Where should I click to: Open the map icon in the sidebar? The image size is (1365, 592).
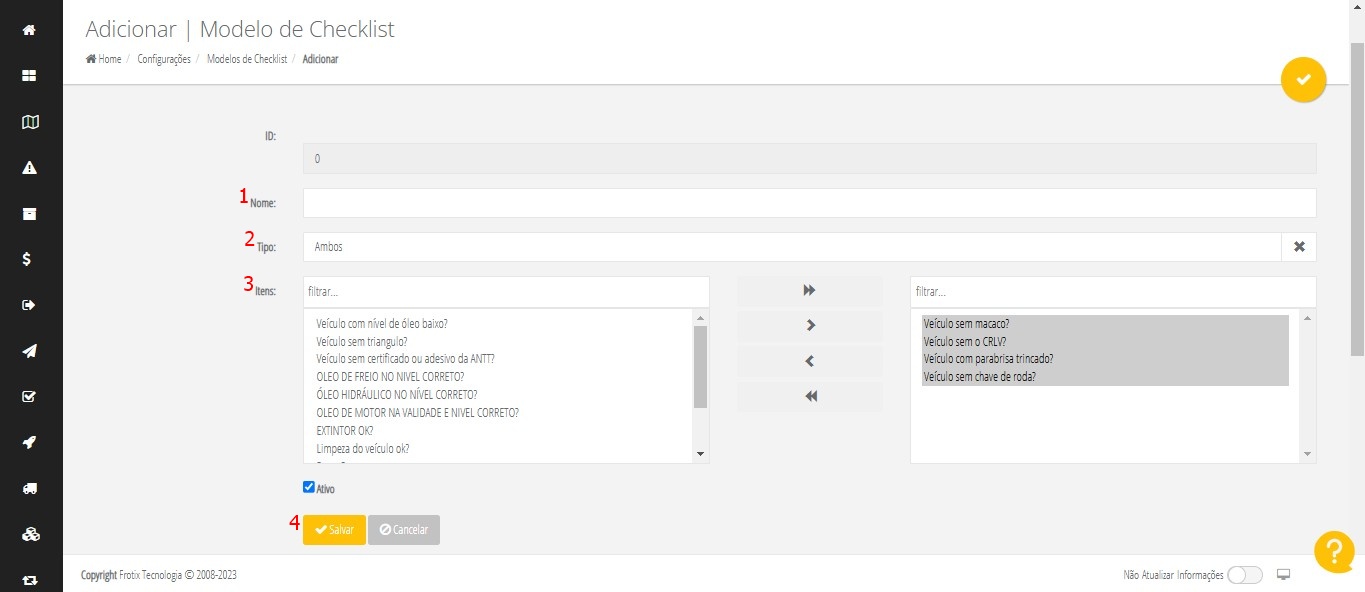30,122
